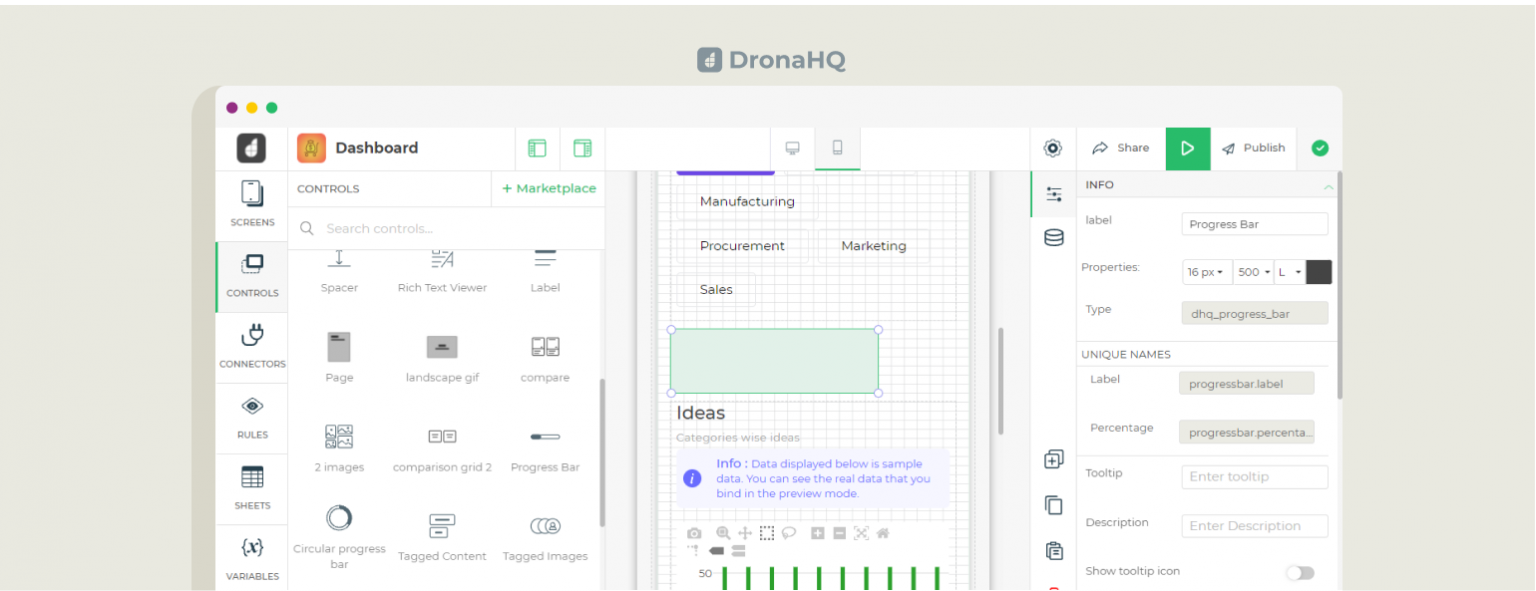Reset chart view with the home icon
Viewport: 1536px width, 591px height.
884,533
